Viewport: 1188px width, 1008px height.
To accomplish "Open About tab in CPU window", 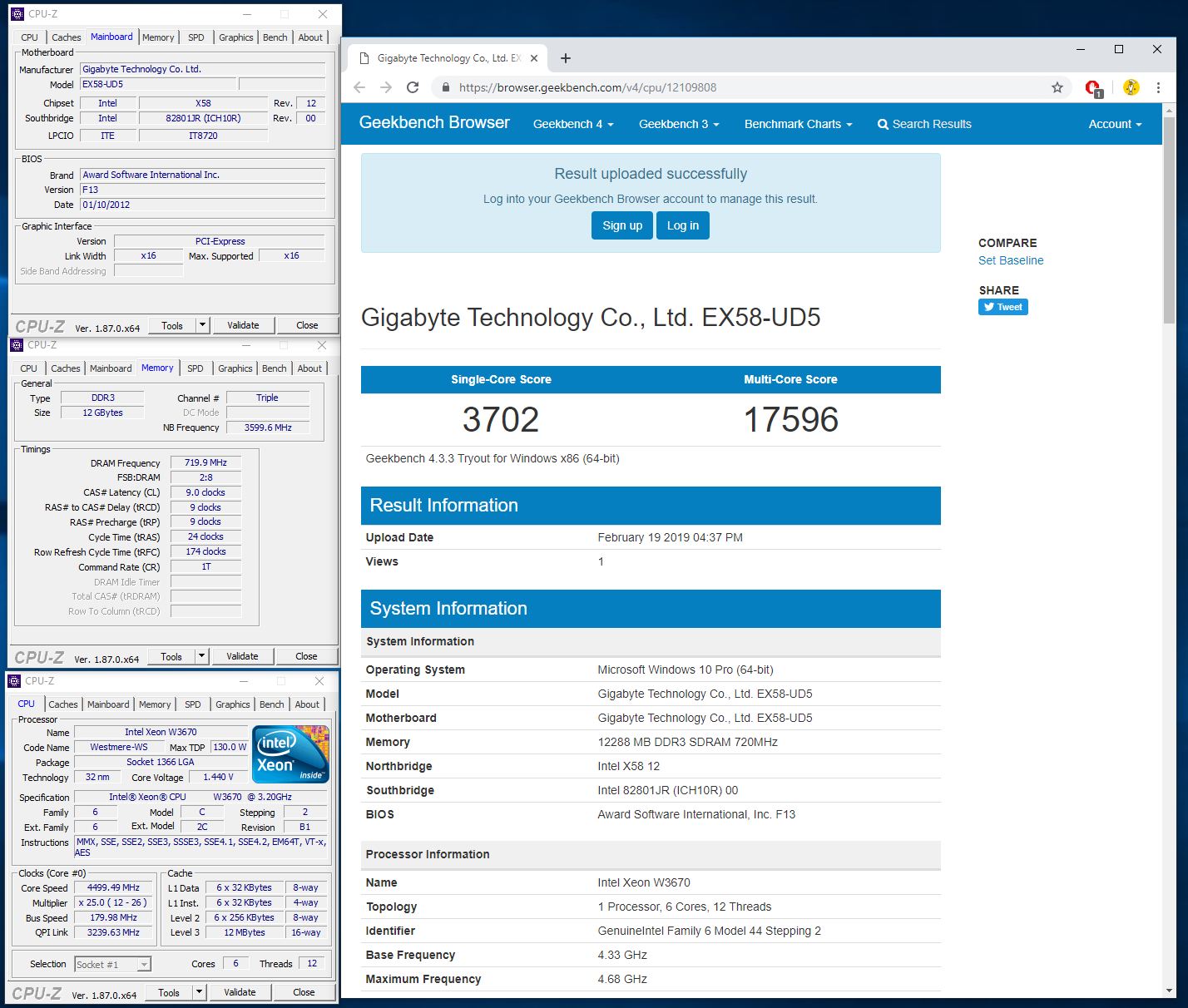I will pos(307,704).
